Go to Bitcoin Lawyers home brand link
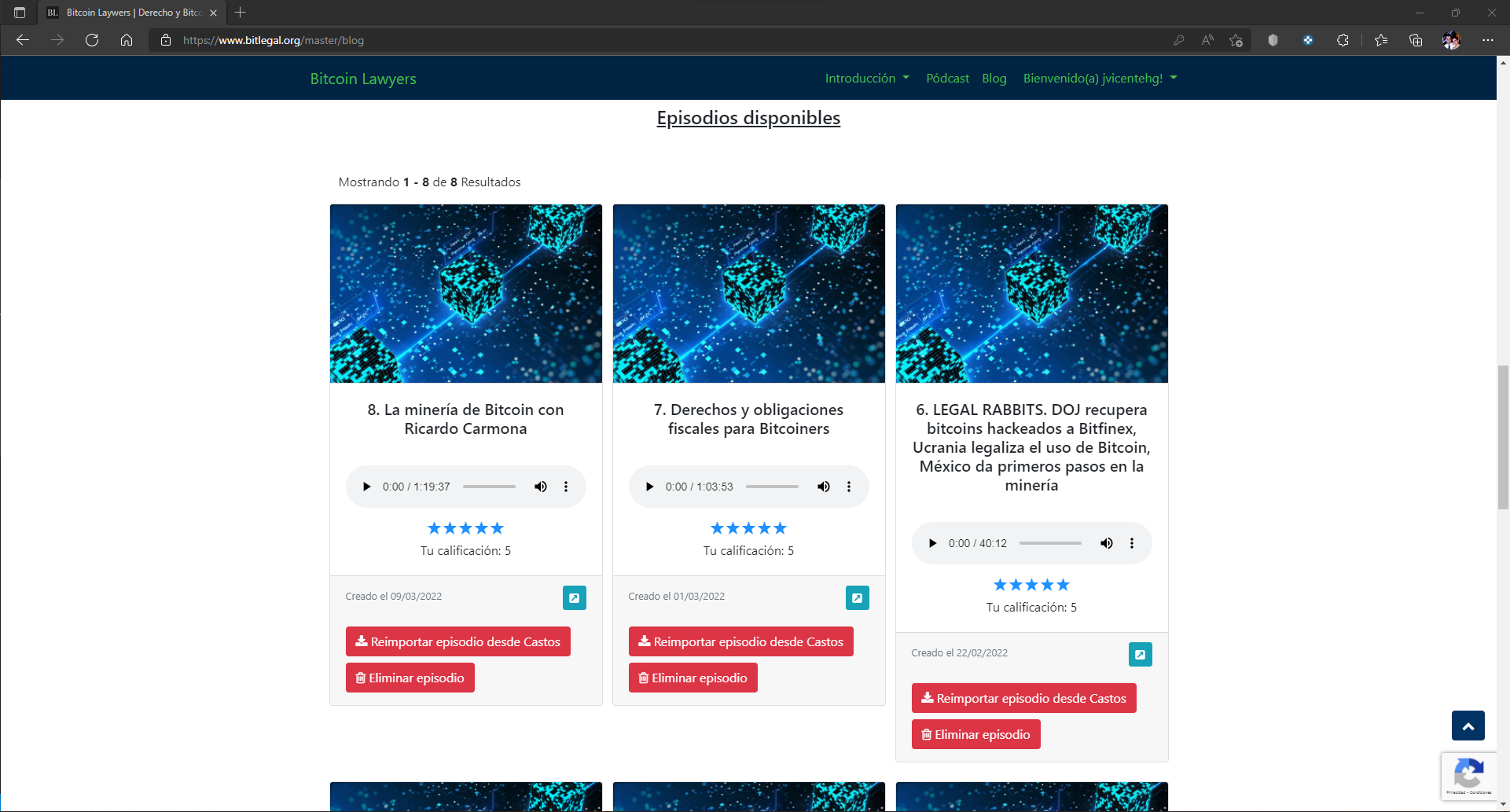This screenshot has height=812, width=1510. pos(363,79)
